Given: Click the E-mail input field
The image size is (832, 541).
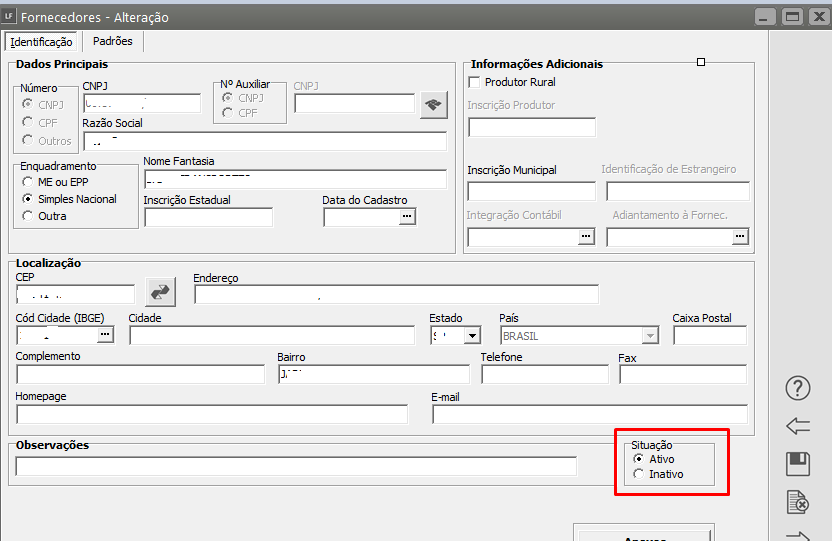Looking at the screenshot, I should pos(589,414).
